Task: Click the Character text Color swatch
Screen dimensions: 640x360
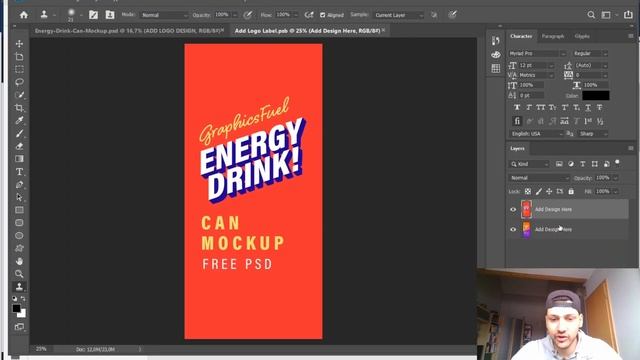Action: click(x=596, y=96)
